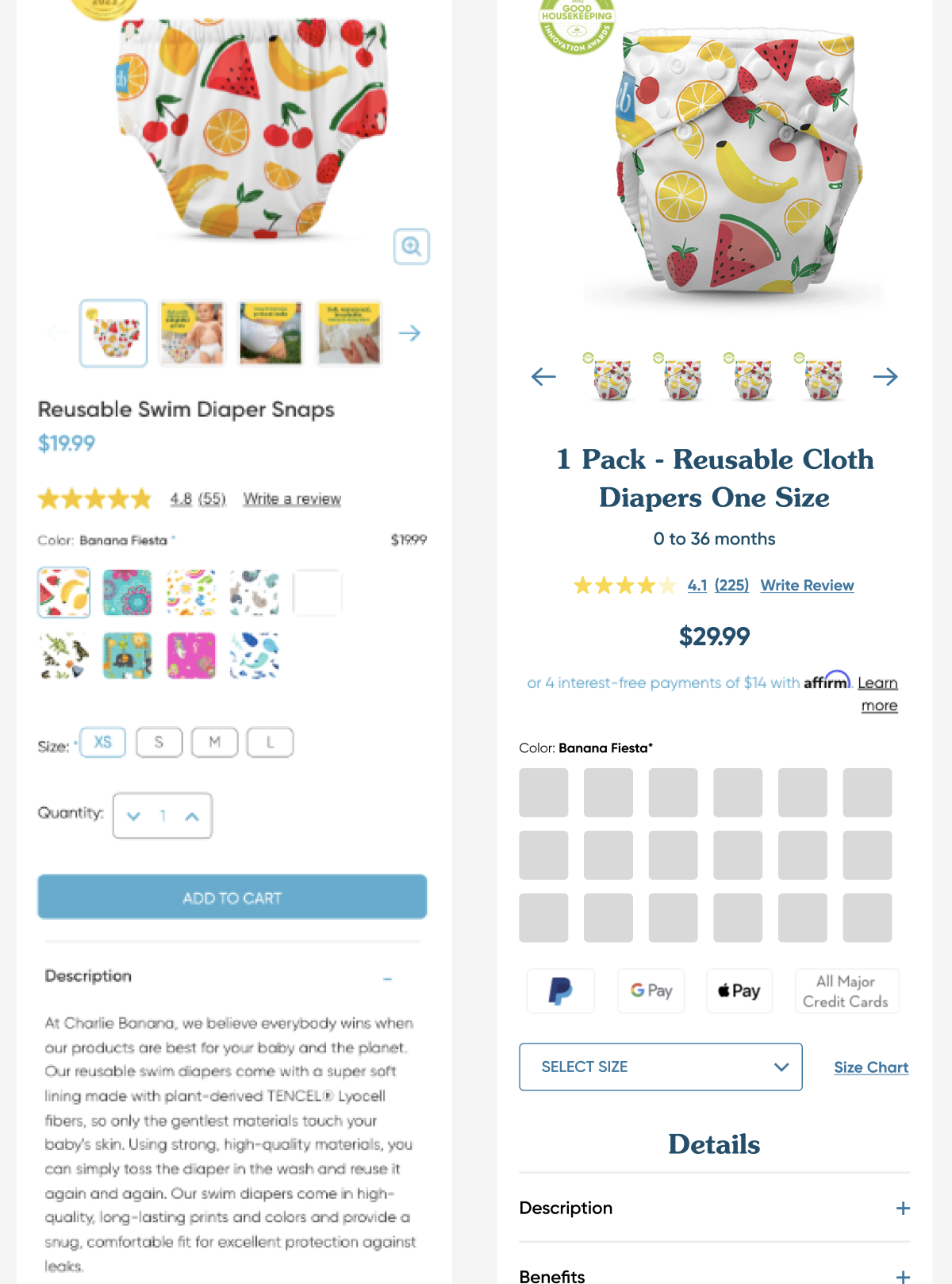Image resolution: width=952 pixels, height=1284 pixels.
Task: Open the Size Chart link
Action: 871,1067
